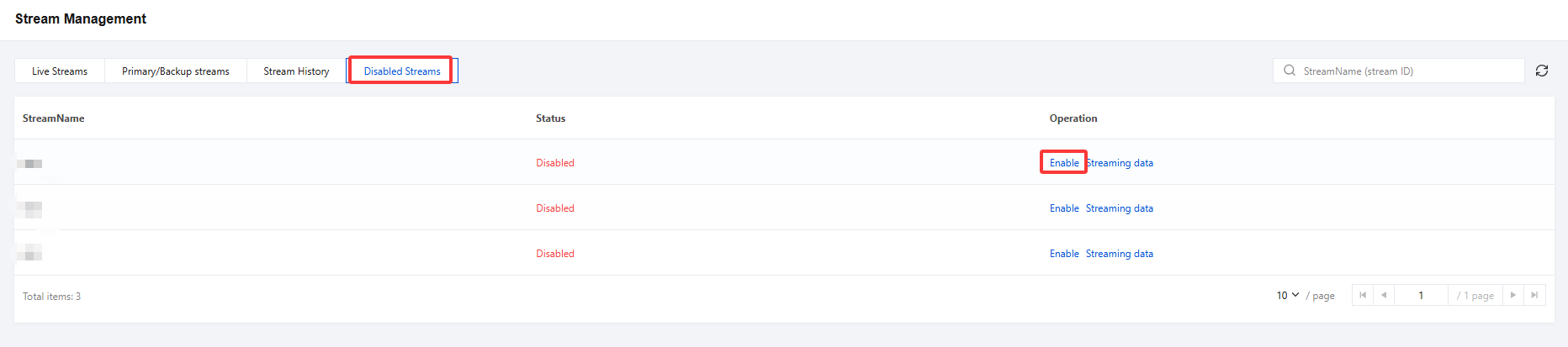Switch to the Live Streams tab
Screen dimensions: 1568x347
(x=60, y=71)
